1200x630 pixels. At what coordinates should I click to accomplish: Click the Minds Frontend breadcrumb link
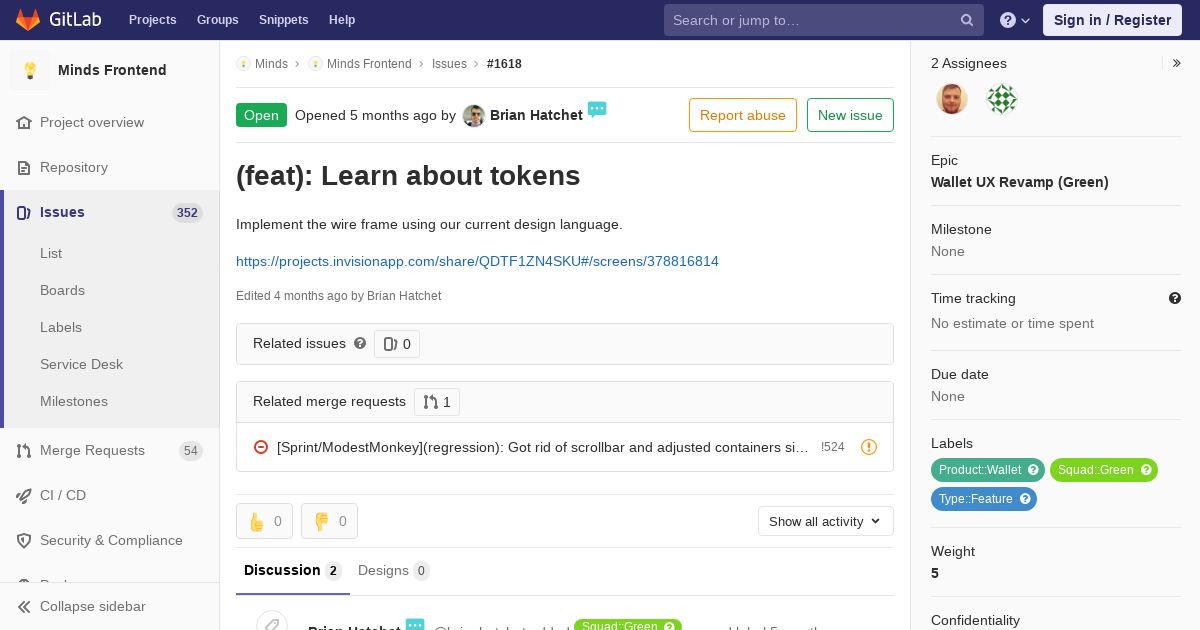[x=369, y=64]
